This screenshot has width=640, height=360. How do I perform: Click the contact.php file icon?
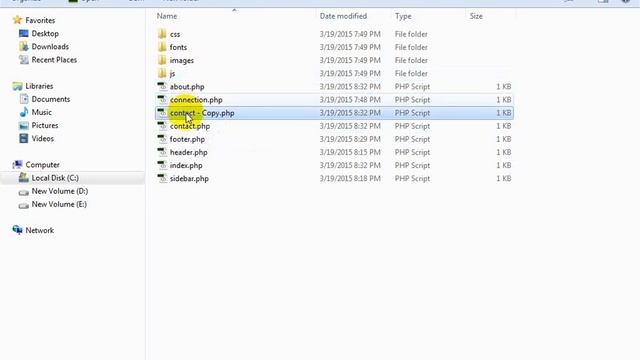pyautogui.click(x=162, y=126)
